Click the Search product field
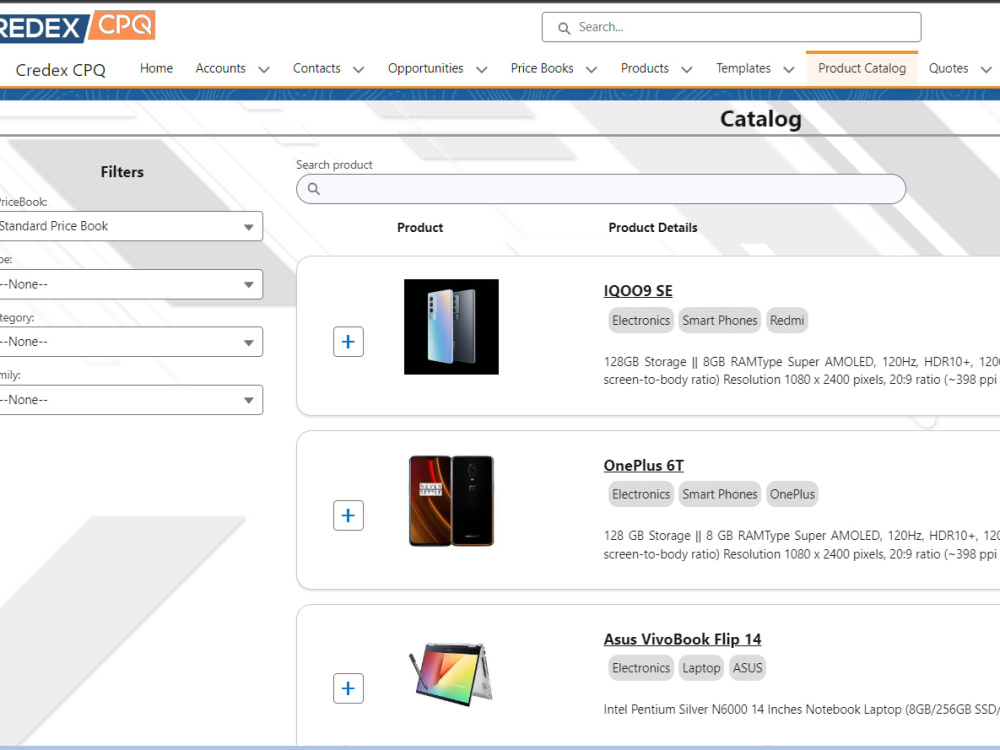Viewport: 1000px width, 750px height. [601, 189]
